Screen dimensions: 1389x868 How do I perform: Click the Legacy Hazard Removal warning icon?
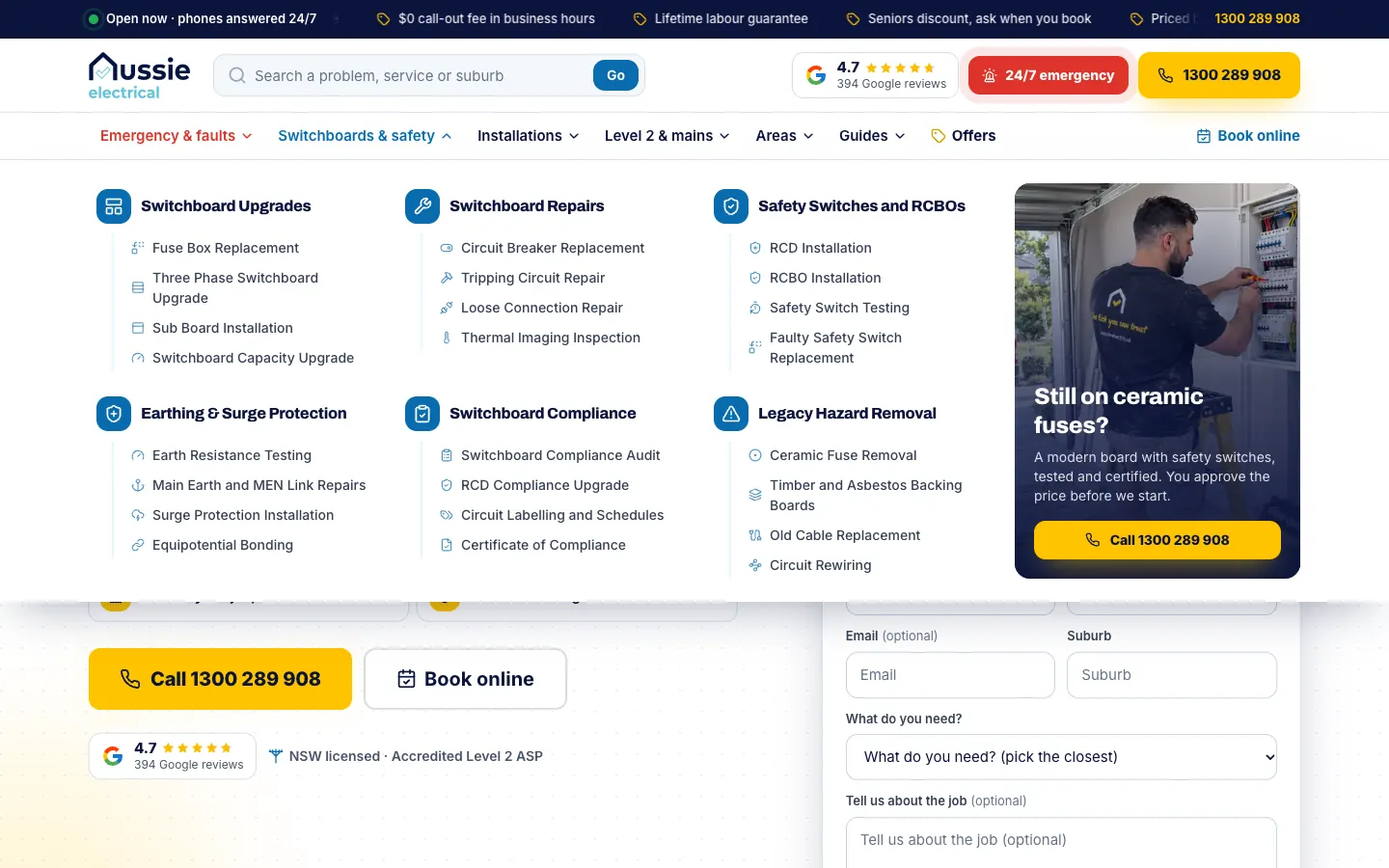tap(731, 414)
